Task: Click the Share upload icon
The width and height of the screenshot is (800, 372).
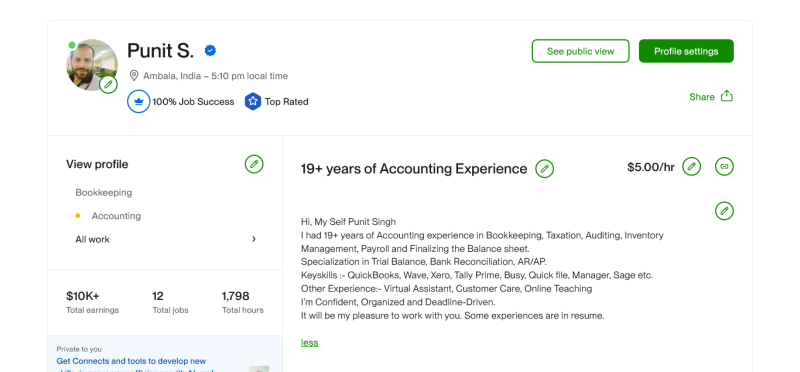Action: point(727,96)
